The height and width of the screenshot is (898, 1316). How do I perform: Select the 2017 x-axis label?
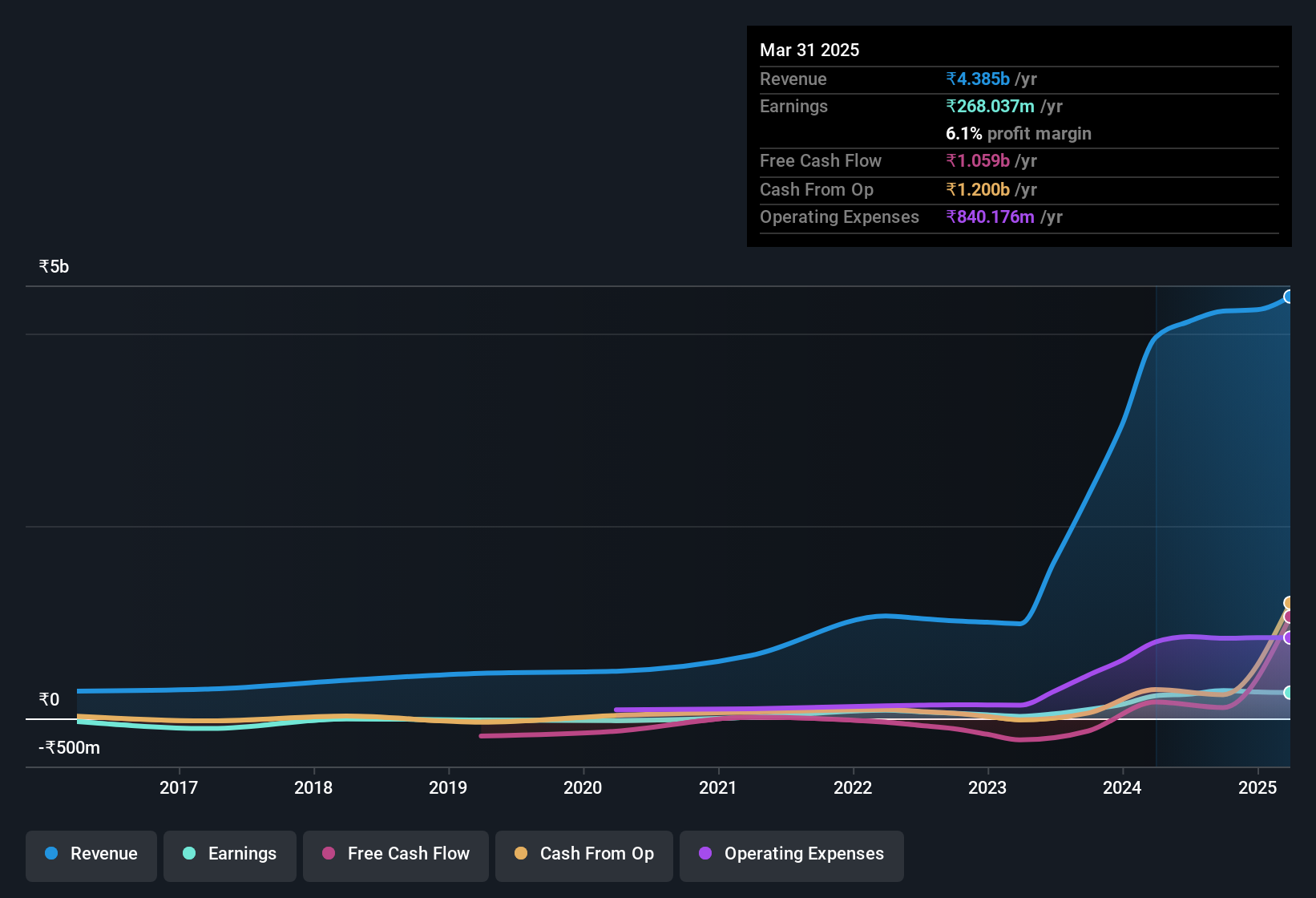coord(179,787)
